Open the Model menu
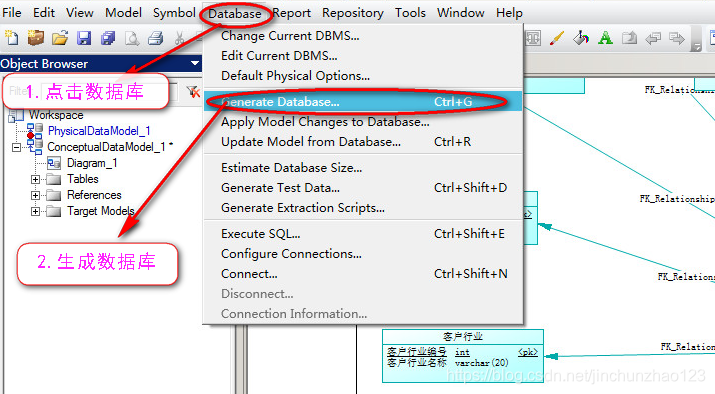 pyautogui.click(x=123, y=13)
